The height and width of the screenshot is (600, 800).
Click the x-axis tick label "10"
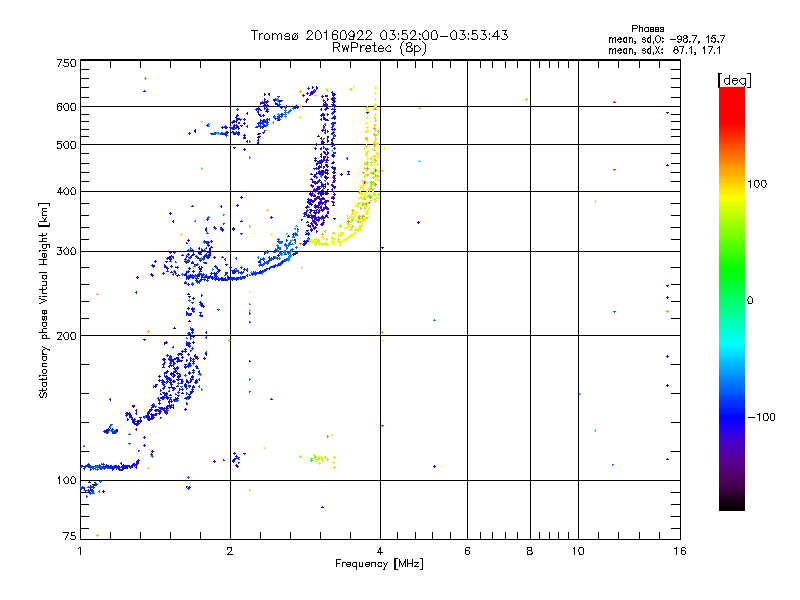(x=578, y=551)
